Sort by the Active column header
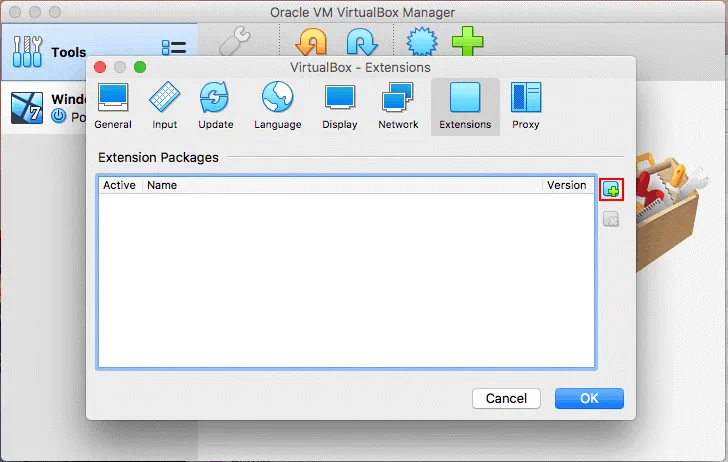Screen dimensions: 728x462 point(119,185)
